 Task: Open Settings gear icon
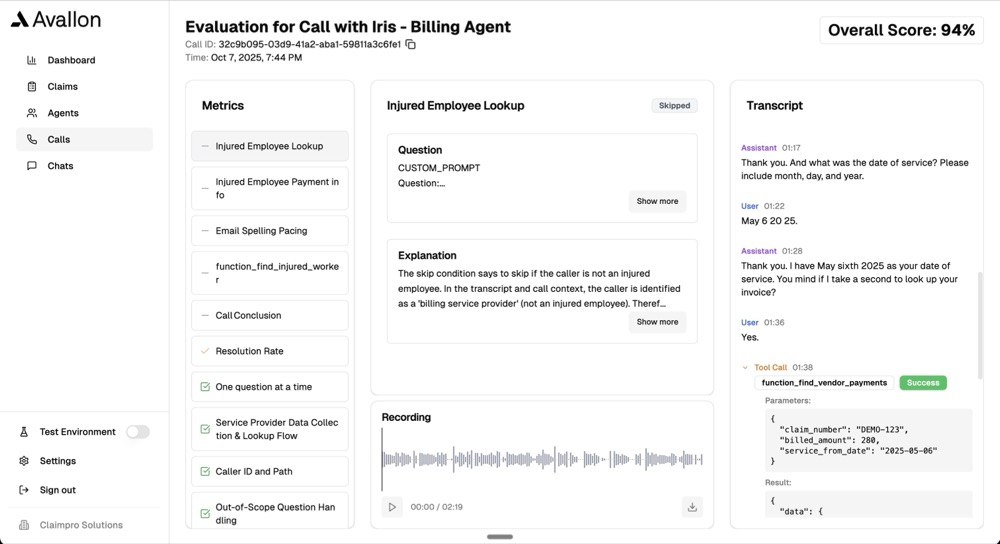[24, 461]
